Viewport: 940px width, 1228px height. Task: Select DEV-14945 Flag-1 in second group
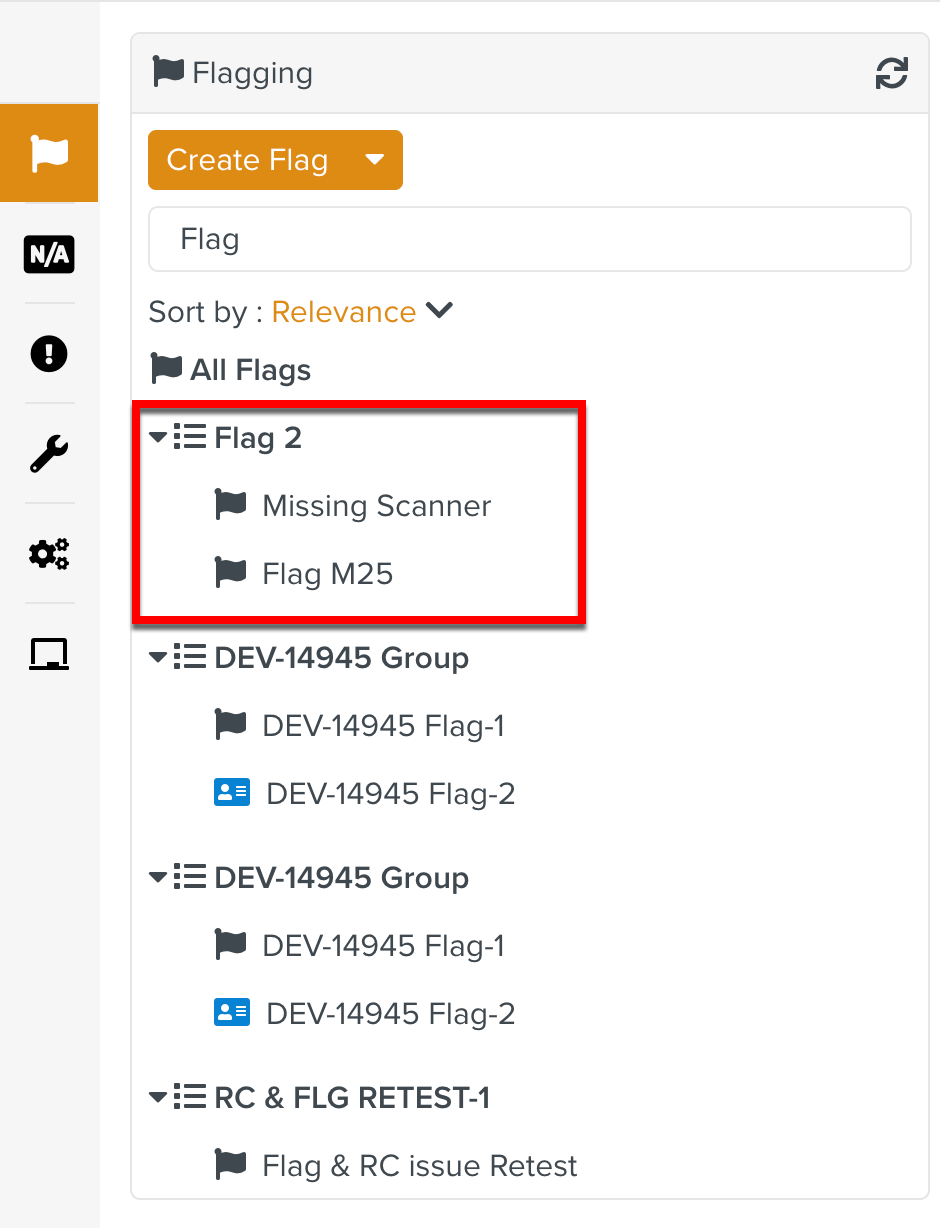tap(383, 946)
